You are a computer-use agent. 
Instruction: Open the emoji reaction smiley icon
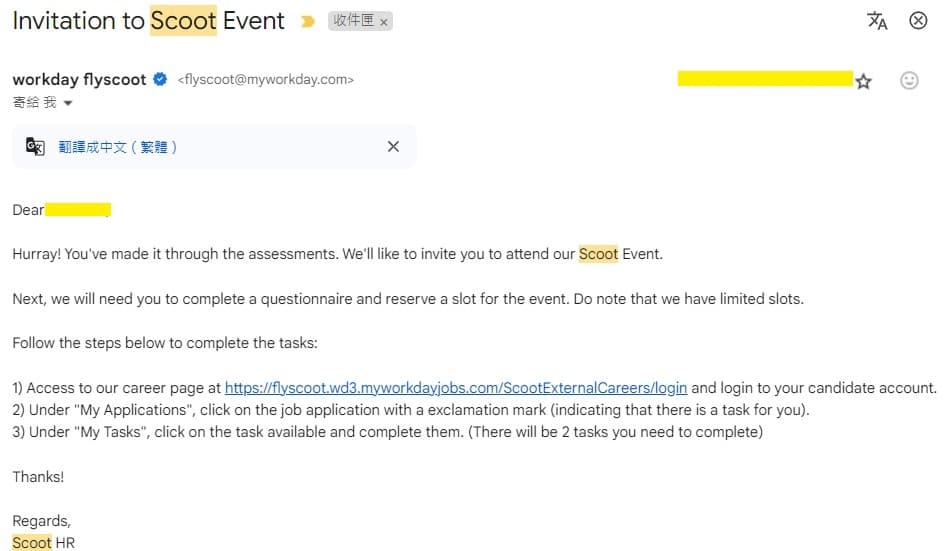point(909,80)
